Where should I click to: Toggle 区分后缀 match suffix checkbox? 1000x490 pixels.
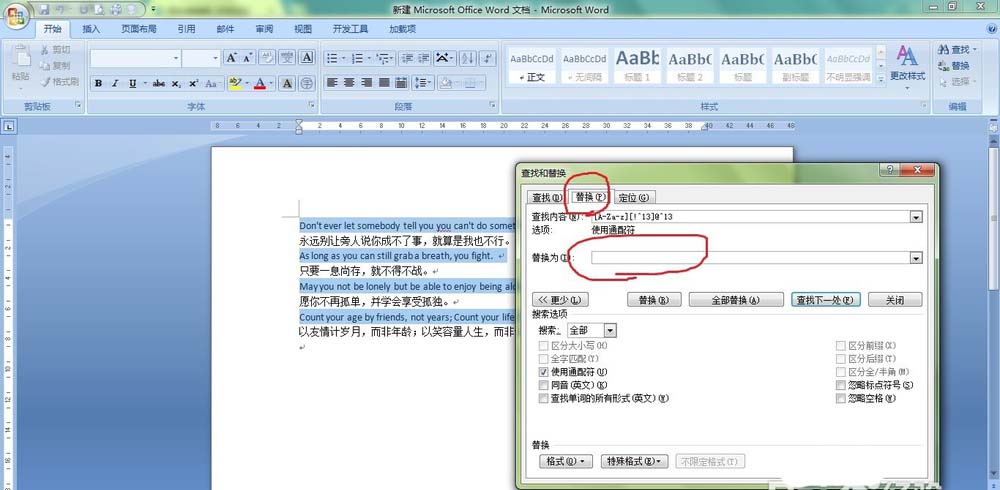841,359
